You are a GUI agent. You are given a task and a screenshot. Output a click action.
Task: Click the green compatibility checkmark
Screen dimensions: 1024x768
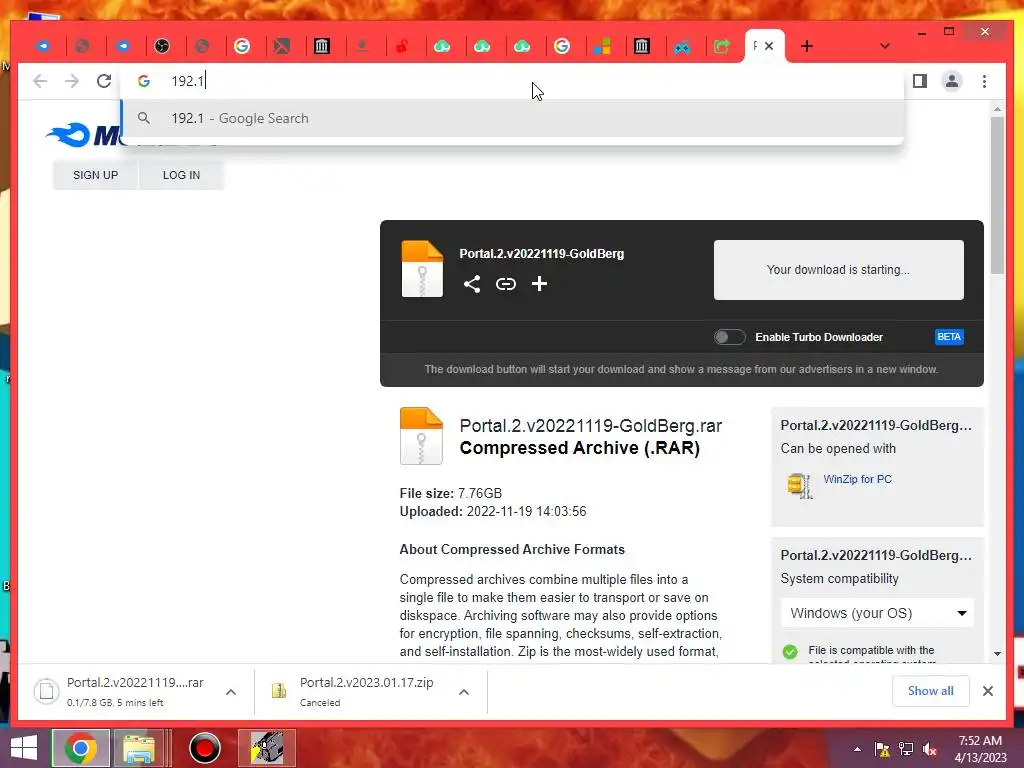(x=790, y=652)
